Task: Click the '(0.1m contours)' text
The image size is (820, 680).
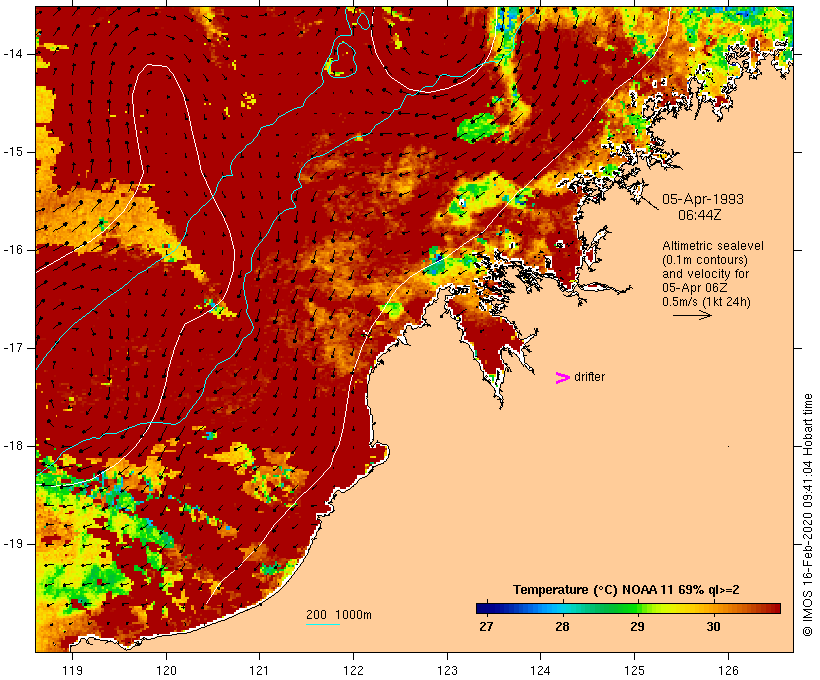Action: [705, 260]
